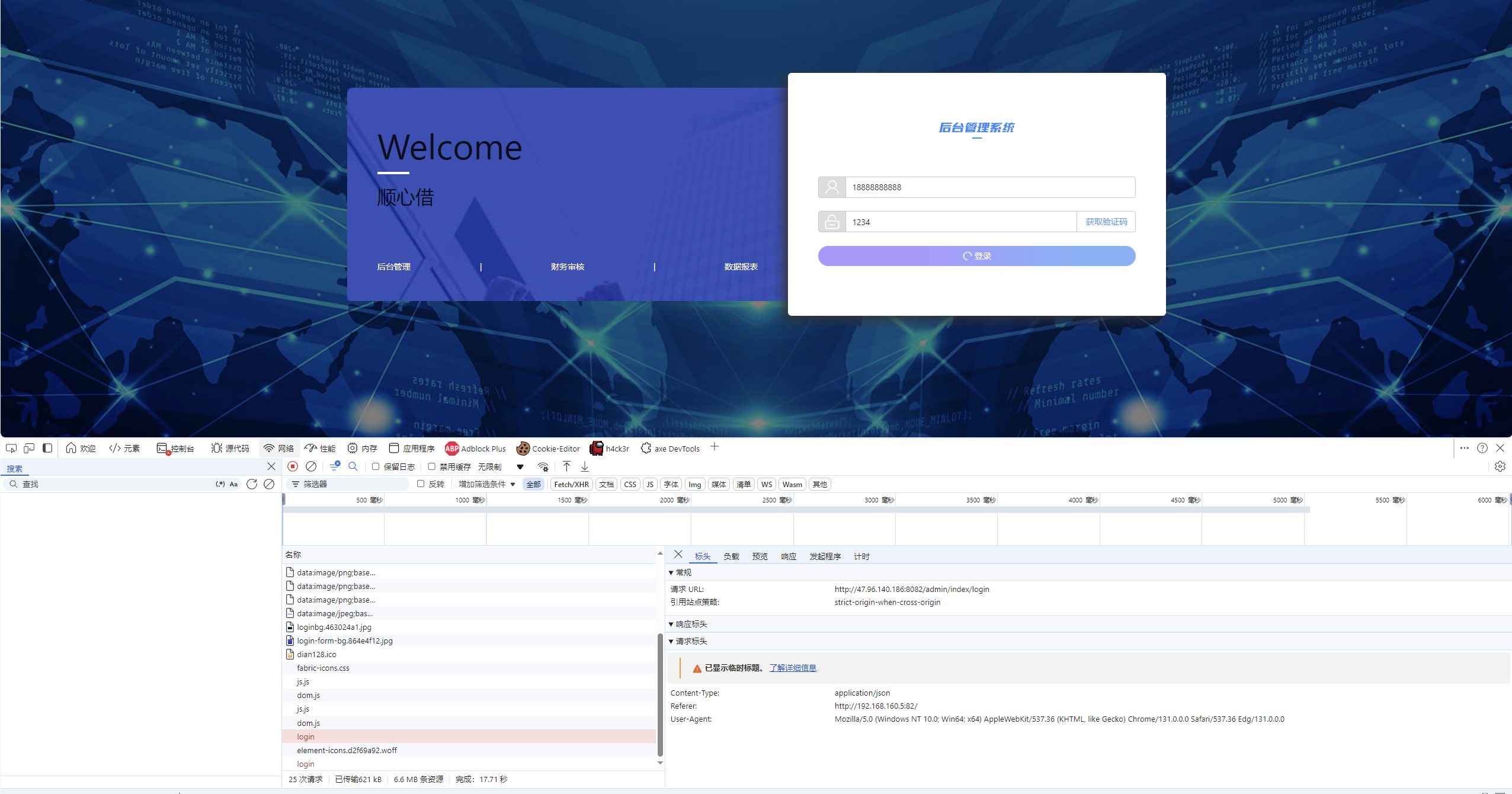Click the 数据报表 label on welcome panel

741,267
